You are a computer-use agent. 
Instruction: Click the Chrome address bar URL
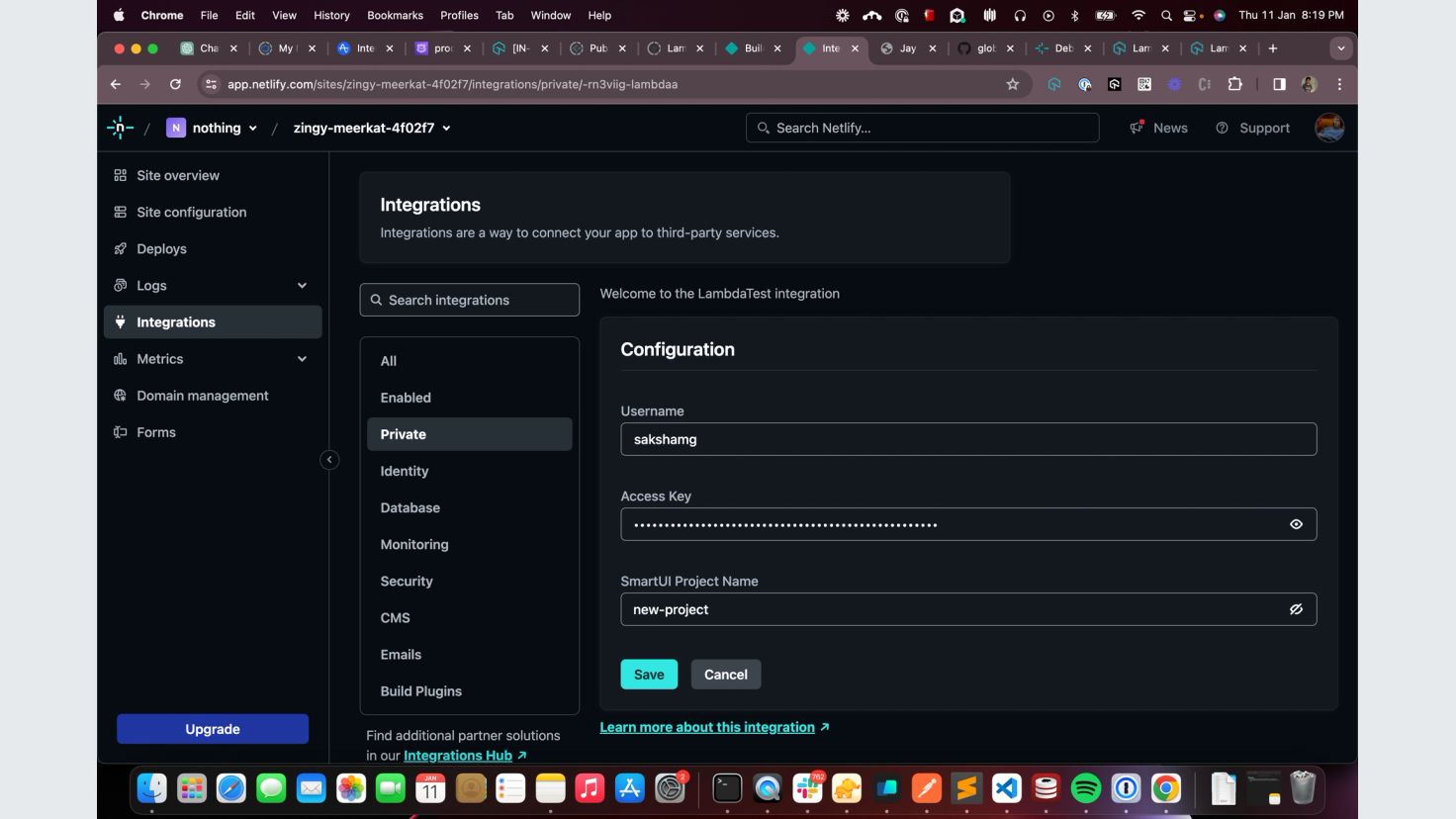(x=452, y=84)
